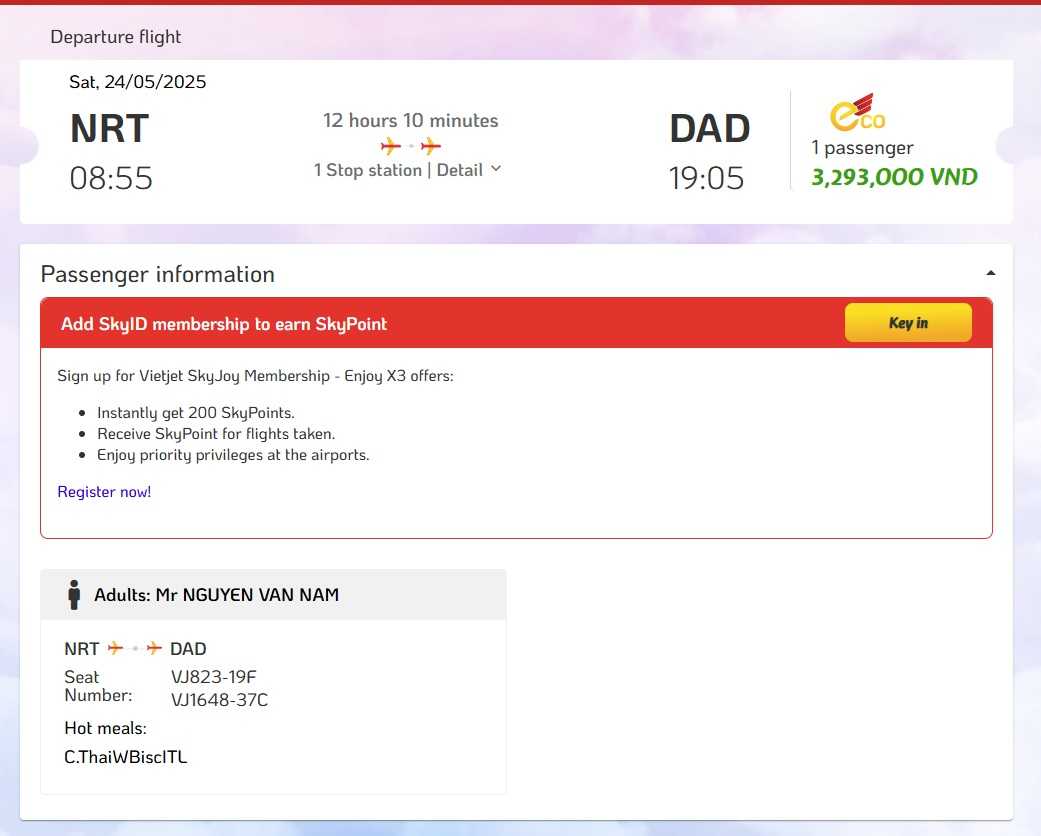
Task: Click the large DAD arrival airport code
Action: [709, 129]
